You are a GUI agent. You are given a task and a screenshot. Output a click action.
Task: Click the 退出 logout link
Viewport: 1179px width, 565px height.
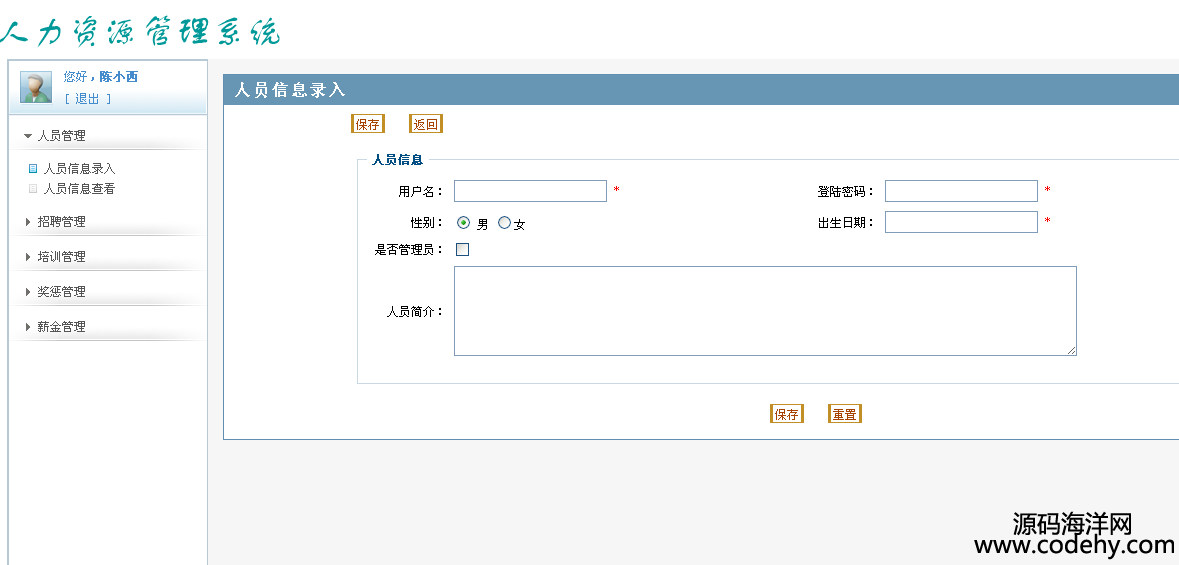click(87, 99)
